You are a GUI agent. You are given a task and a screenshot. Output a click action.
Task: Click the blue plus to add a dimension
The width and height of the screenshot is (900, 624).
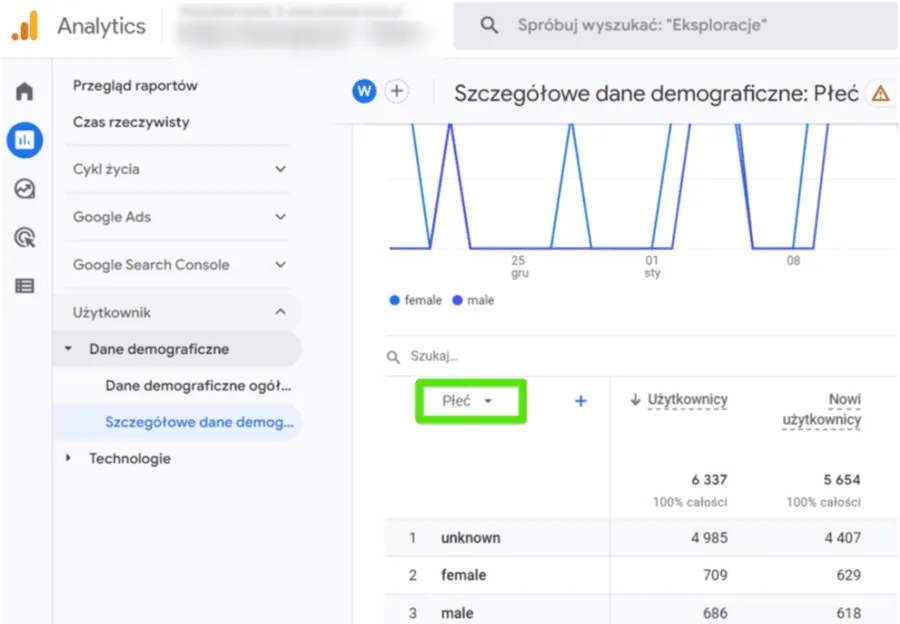point(580,401)
